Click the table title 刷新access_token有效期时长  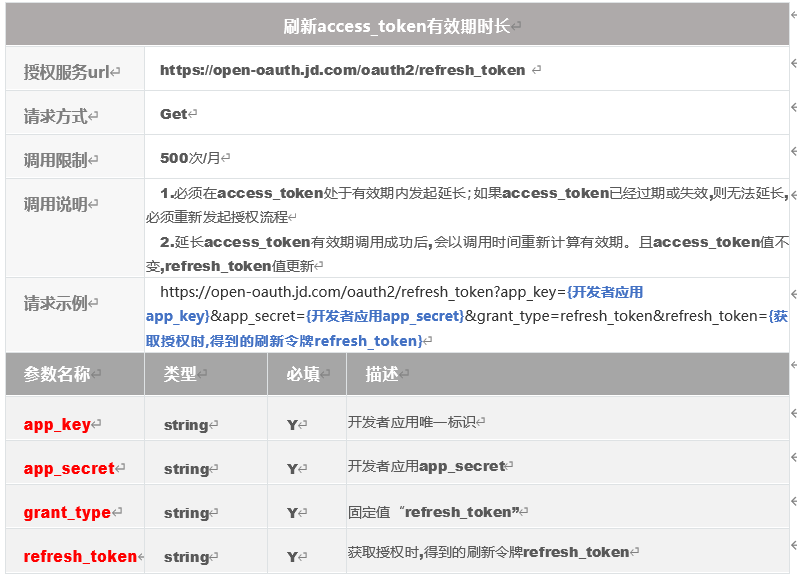[396, 26]
